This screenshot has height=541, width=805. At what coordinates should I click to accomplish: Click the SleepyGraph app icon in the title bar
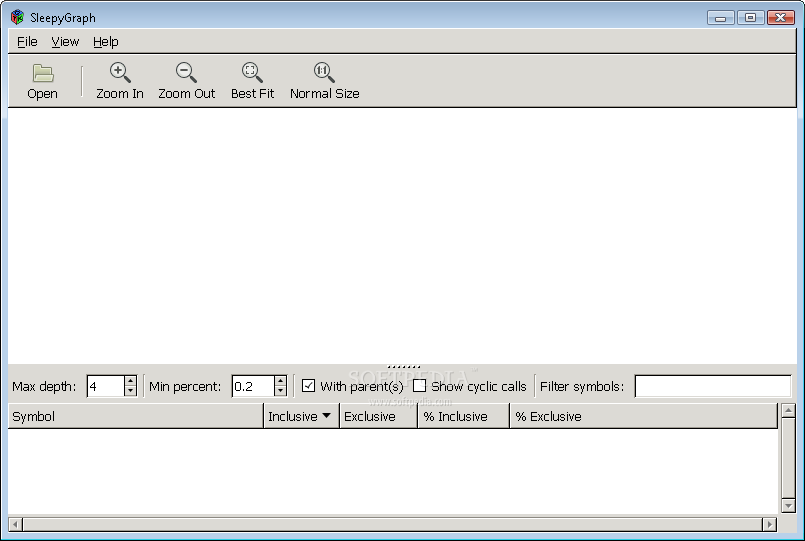(x=17, y=17)
